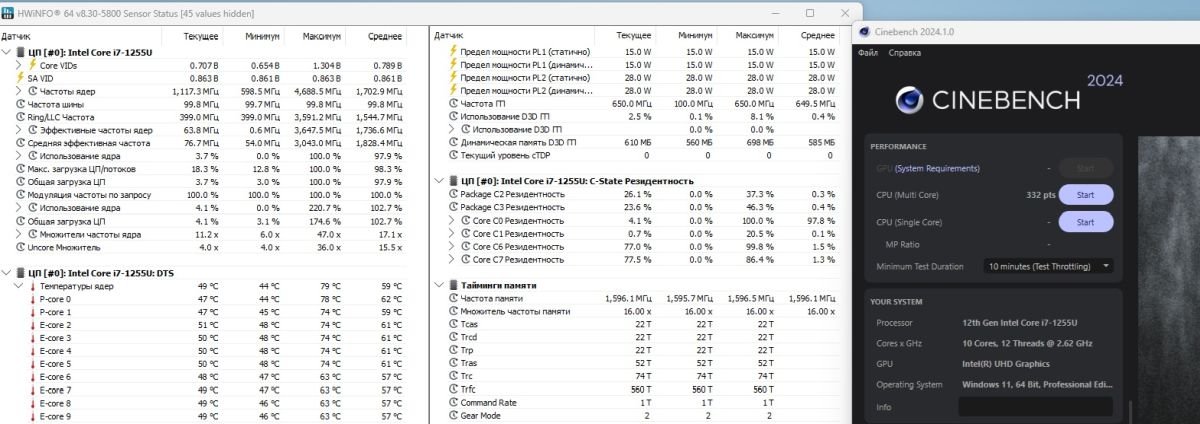Click the icon next to Tcas timing
Screen dimensions: 1200x424
454,324
